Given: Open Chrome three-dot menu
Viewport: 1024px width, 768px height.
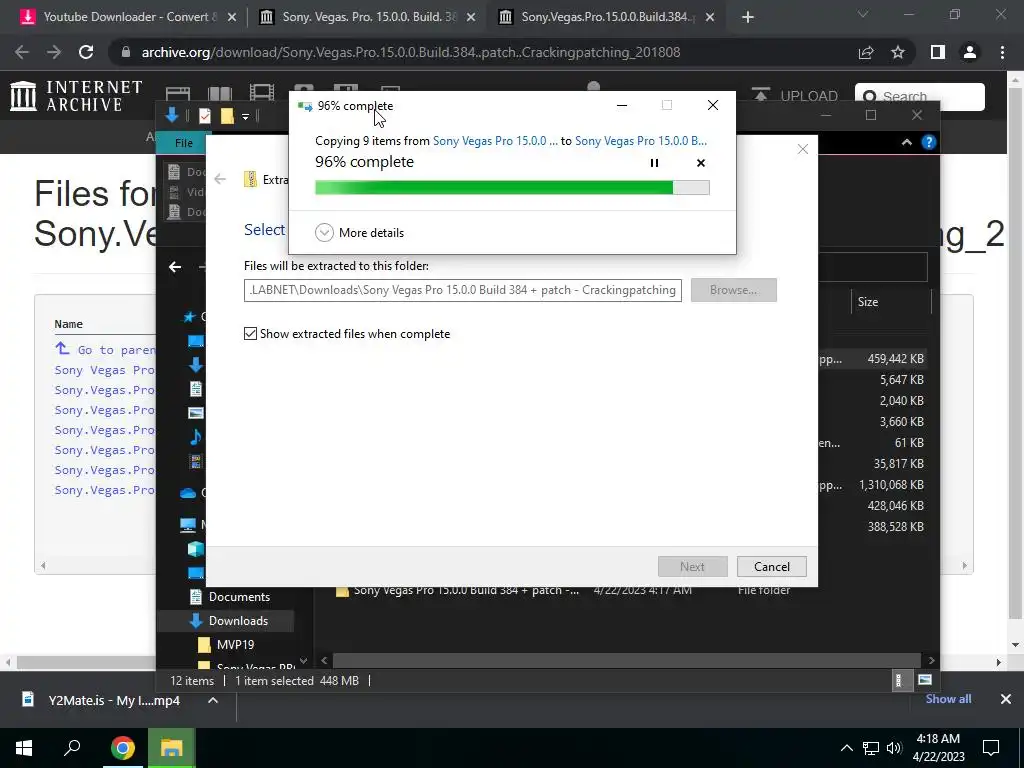Looking at the screenshot, I should (x=1002, y=52).
